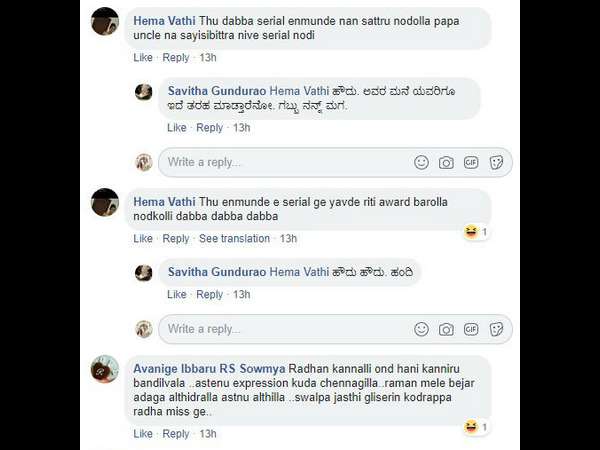Like Savitha Gundurao's second reply
The height and width of the screenshot is (450, 600).
coord(176,294)
